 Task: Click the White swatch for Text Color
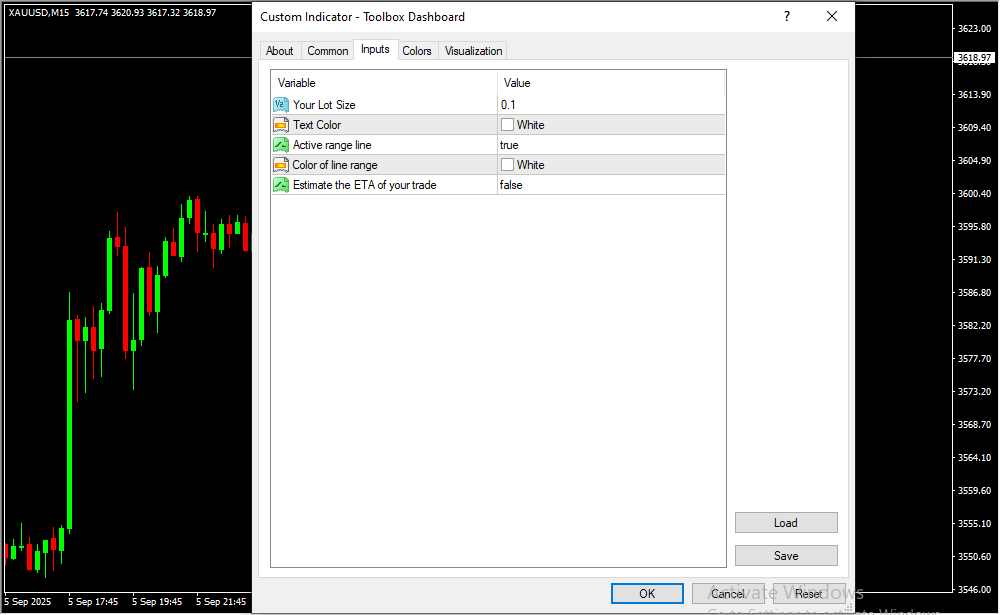[x=508, y=125]
